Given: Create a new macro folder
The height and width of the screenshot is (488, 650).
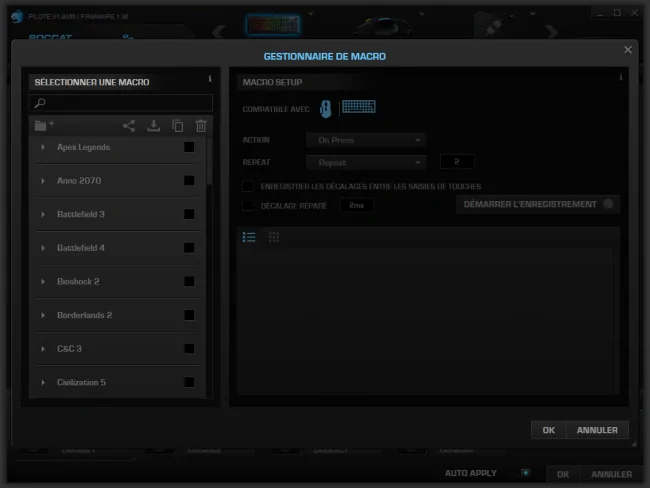Looking at the screenshot, I should [x=44, y=125].
